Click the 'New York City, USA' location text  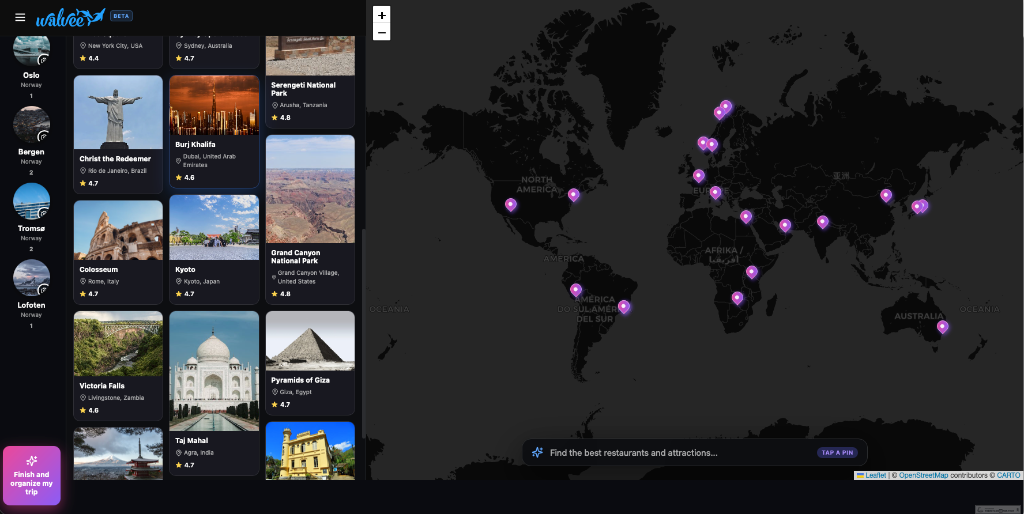point(115,46)
